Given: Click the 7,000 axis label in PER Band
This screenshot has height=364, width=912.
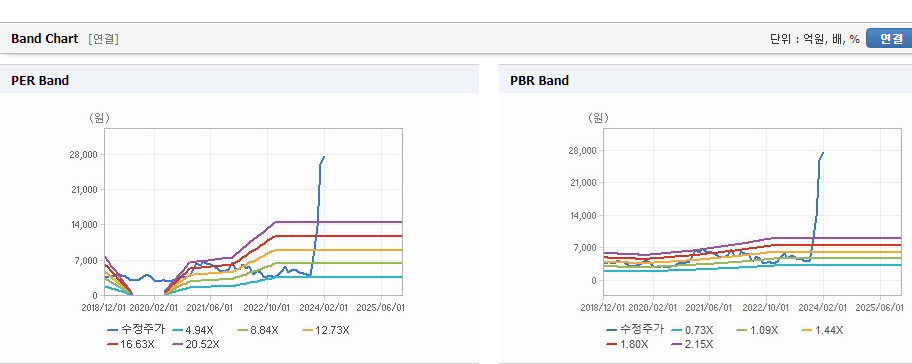Looking at the screenshot, I should click(87, 260).
